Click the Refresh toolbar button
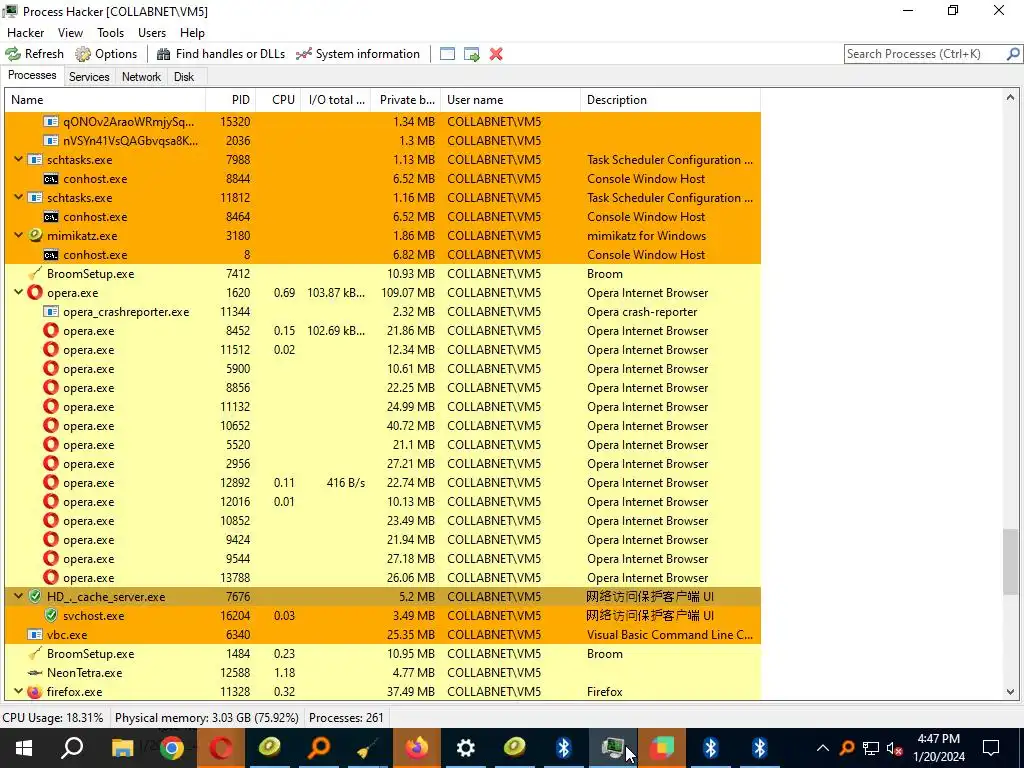 (35, 54)
